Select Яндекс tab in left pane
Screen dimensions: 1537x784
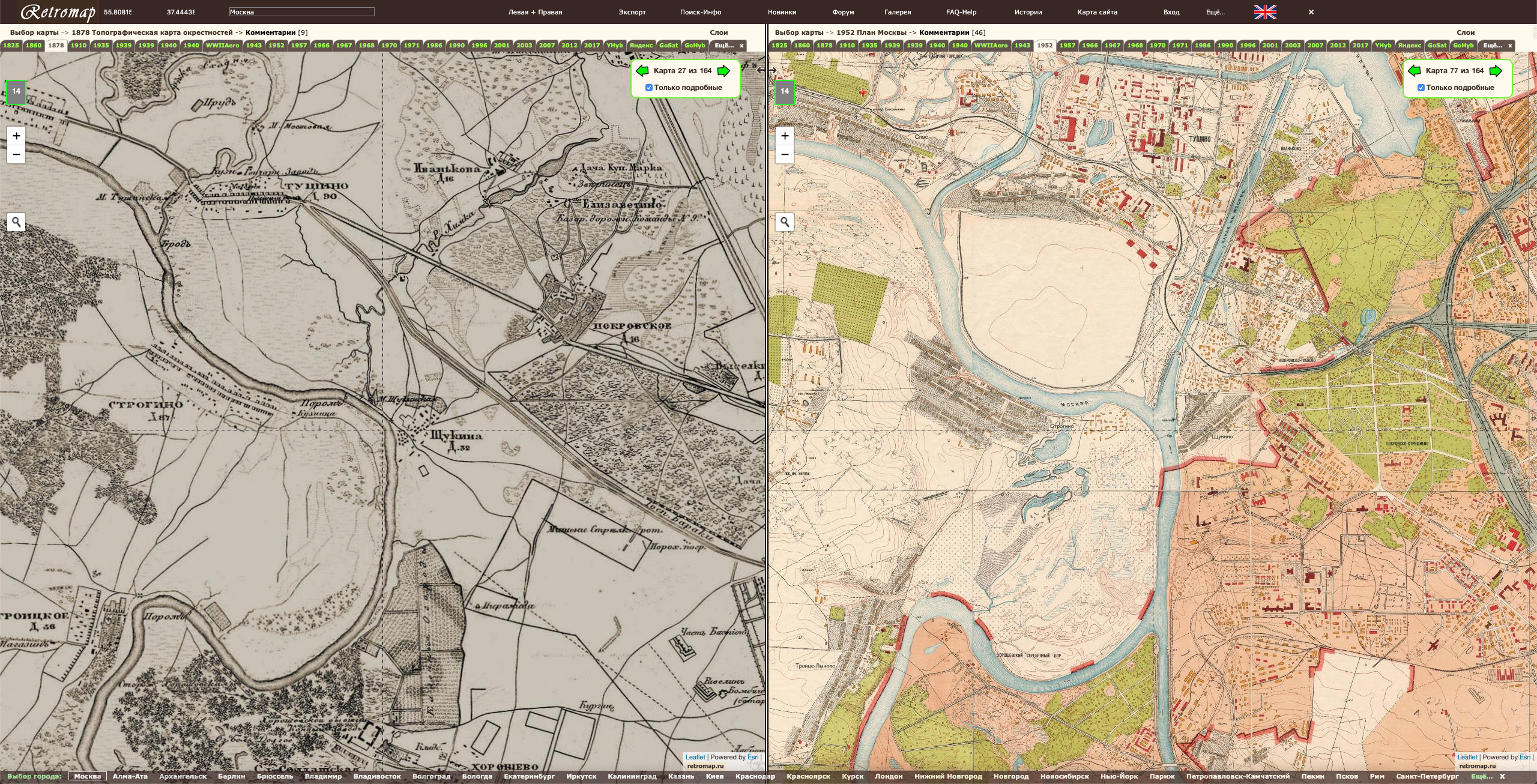(641, 46)
